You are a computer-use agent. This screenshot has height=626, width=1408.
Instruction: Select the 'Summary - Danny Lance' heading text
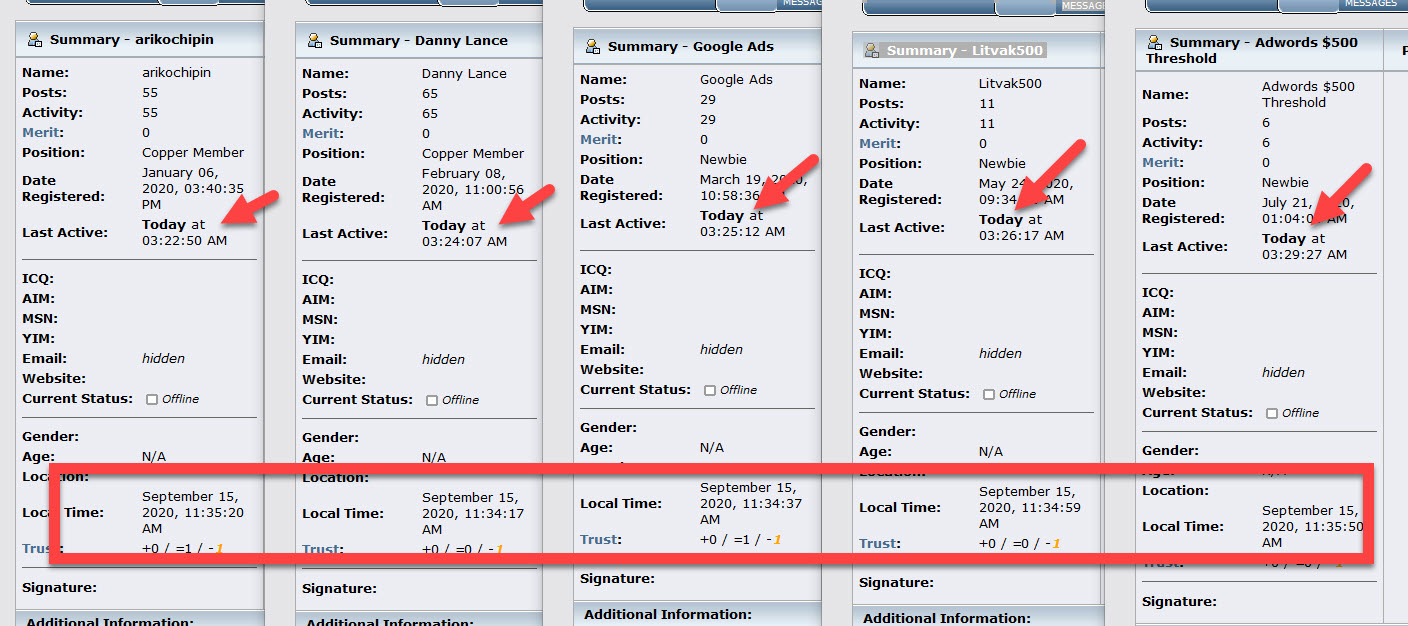point(419,41)
